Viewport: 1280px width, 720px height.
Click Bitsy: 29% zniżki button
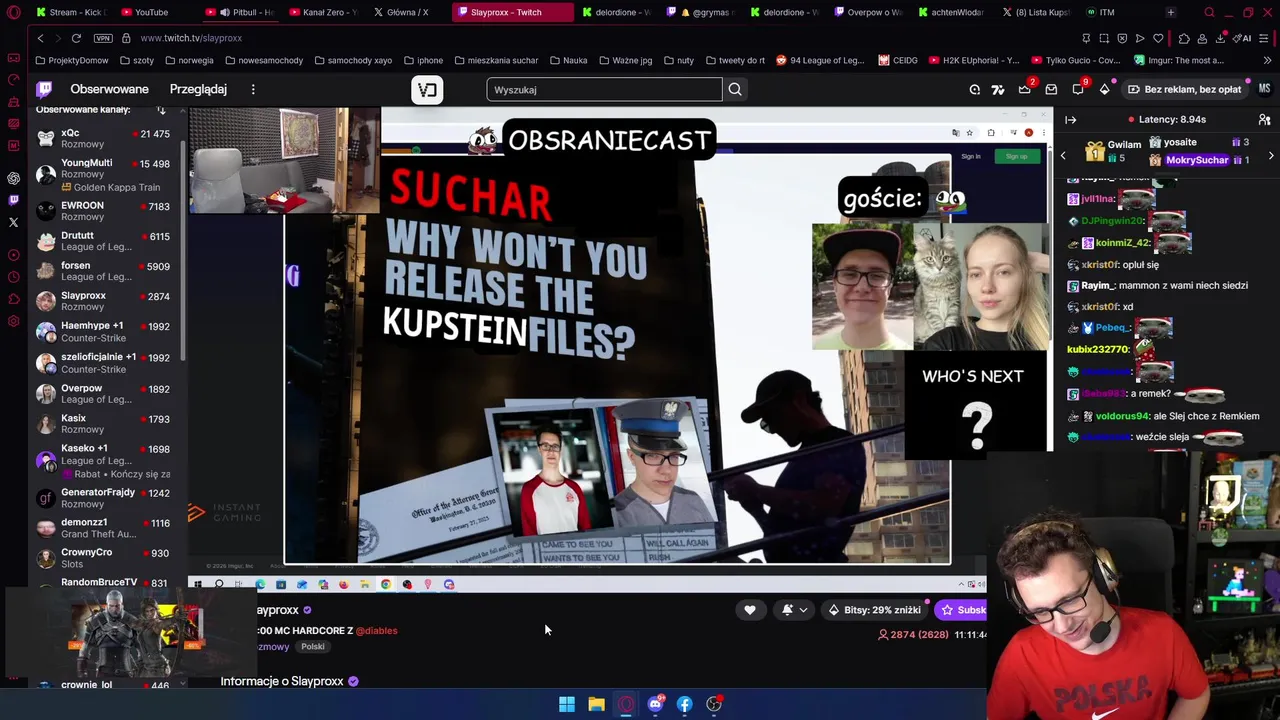(874, 610)
